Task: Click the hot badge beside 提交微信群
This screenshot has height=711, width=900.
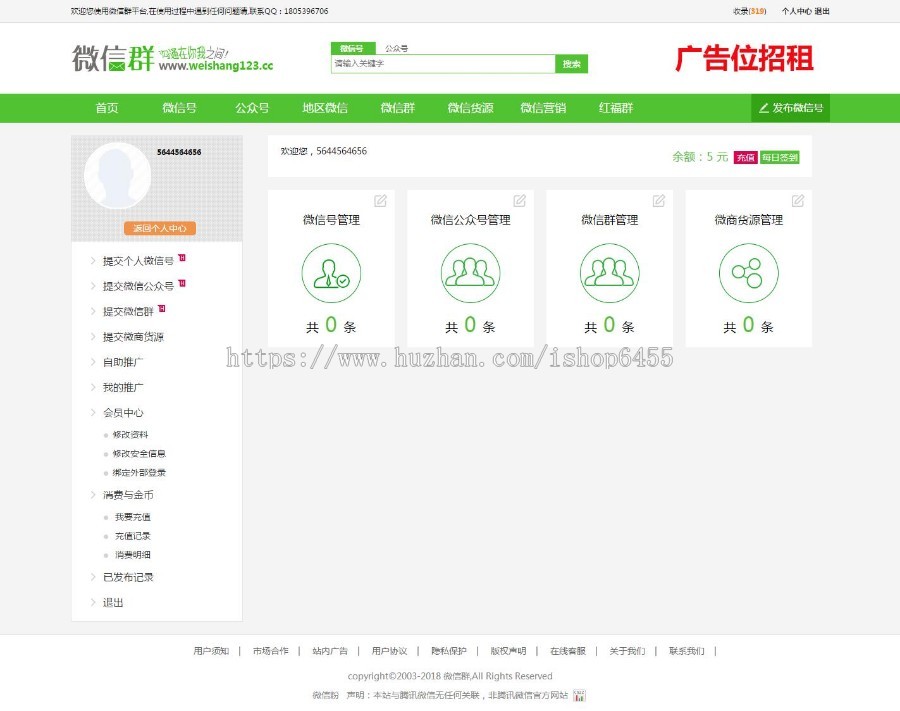Action: coord(162,308)
